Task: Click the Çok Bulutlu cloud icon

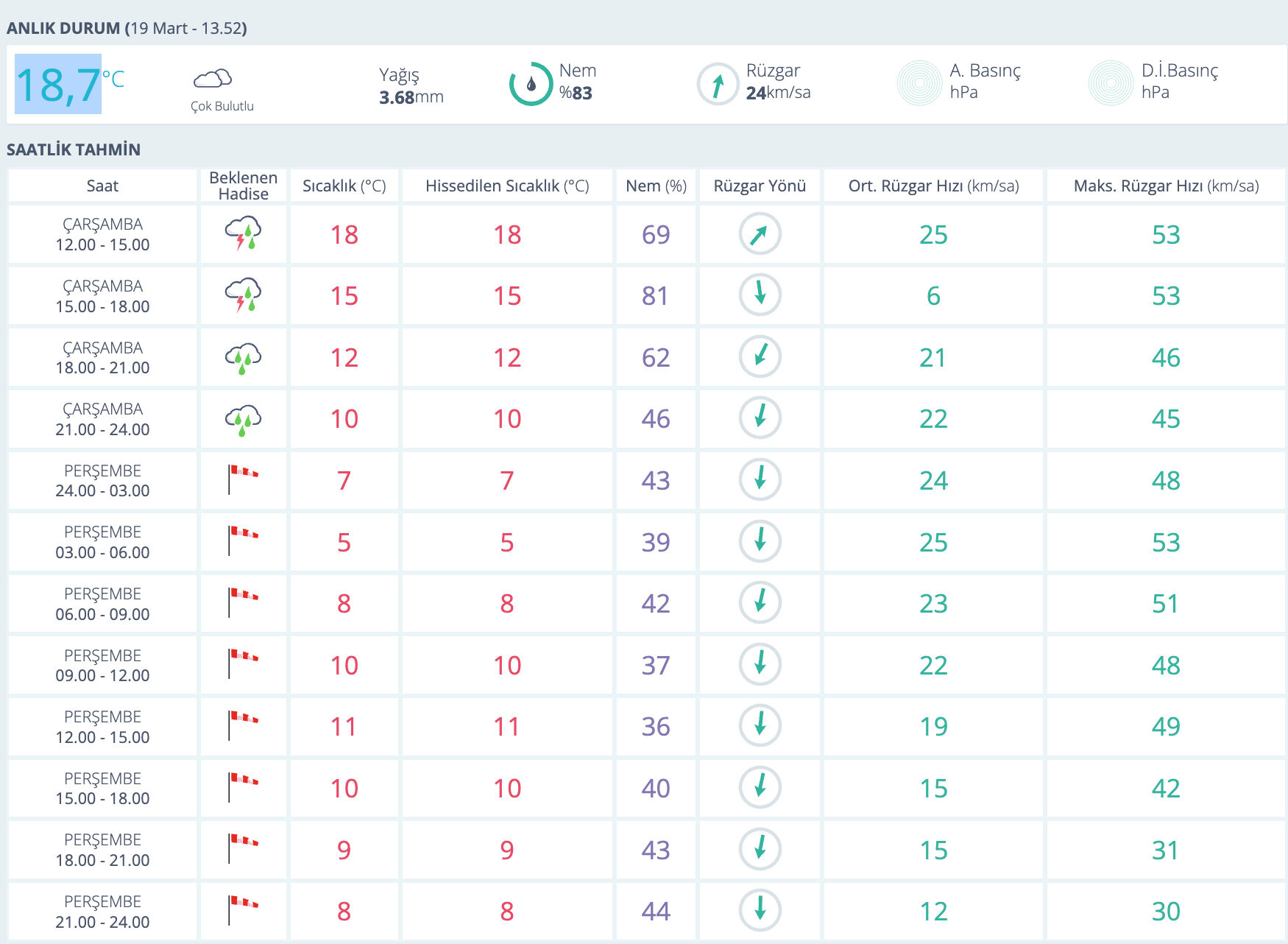Action: pos(213,78)
